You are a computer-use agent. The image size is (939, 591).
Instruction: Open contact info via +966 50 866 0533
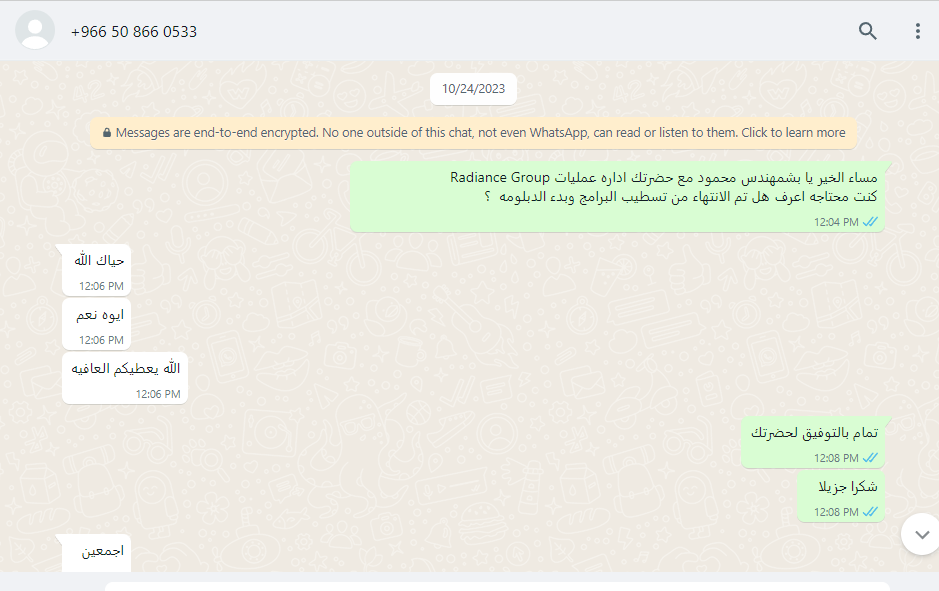tap(134, 32)
